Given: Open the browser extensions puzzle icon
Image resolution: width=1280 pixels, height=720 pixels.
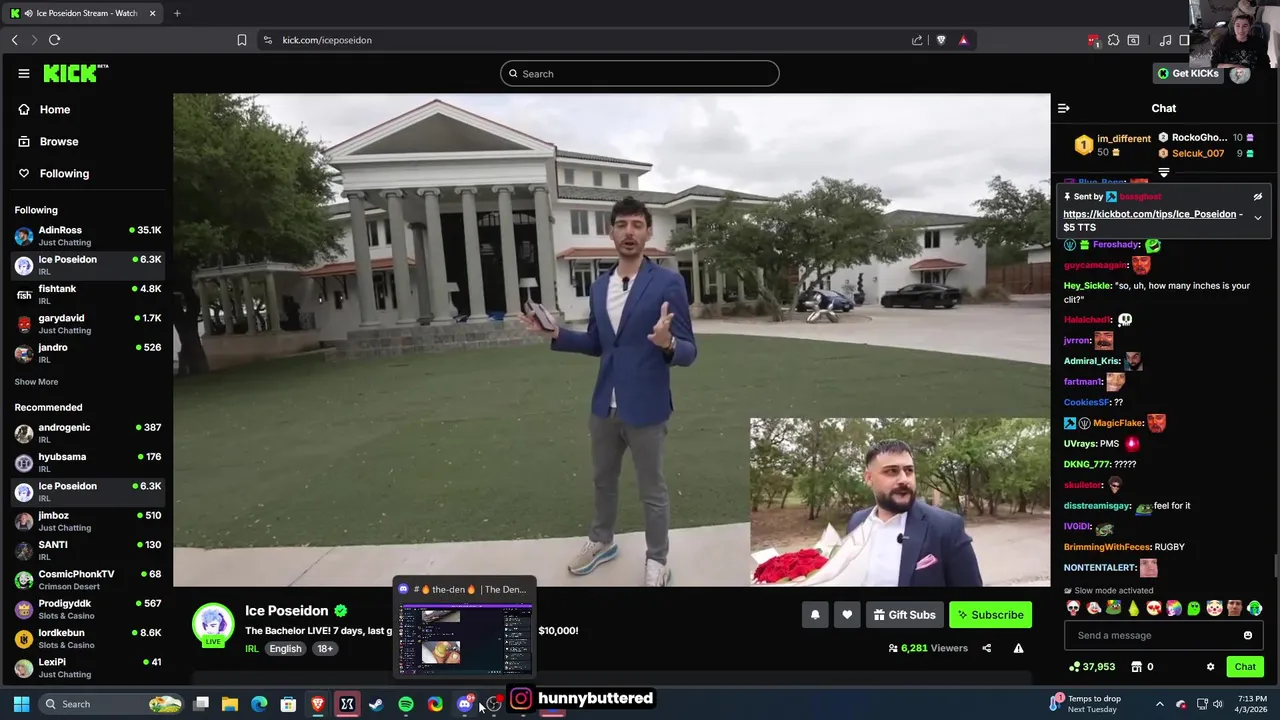Looking at the screenshot, I should pyautogui.click(x=1113, y=40).
